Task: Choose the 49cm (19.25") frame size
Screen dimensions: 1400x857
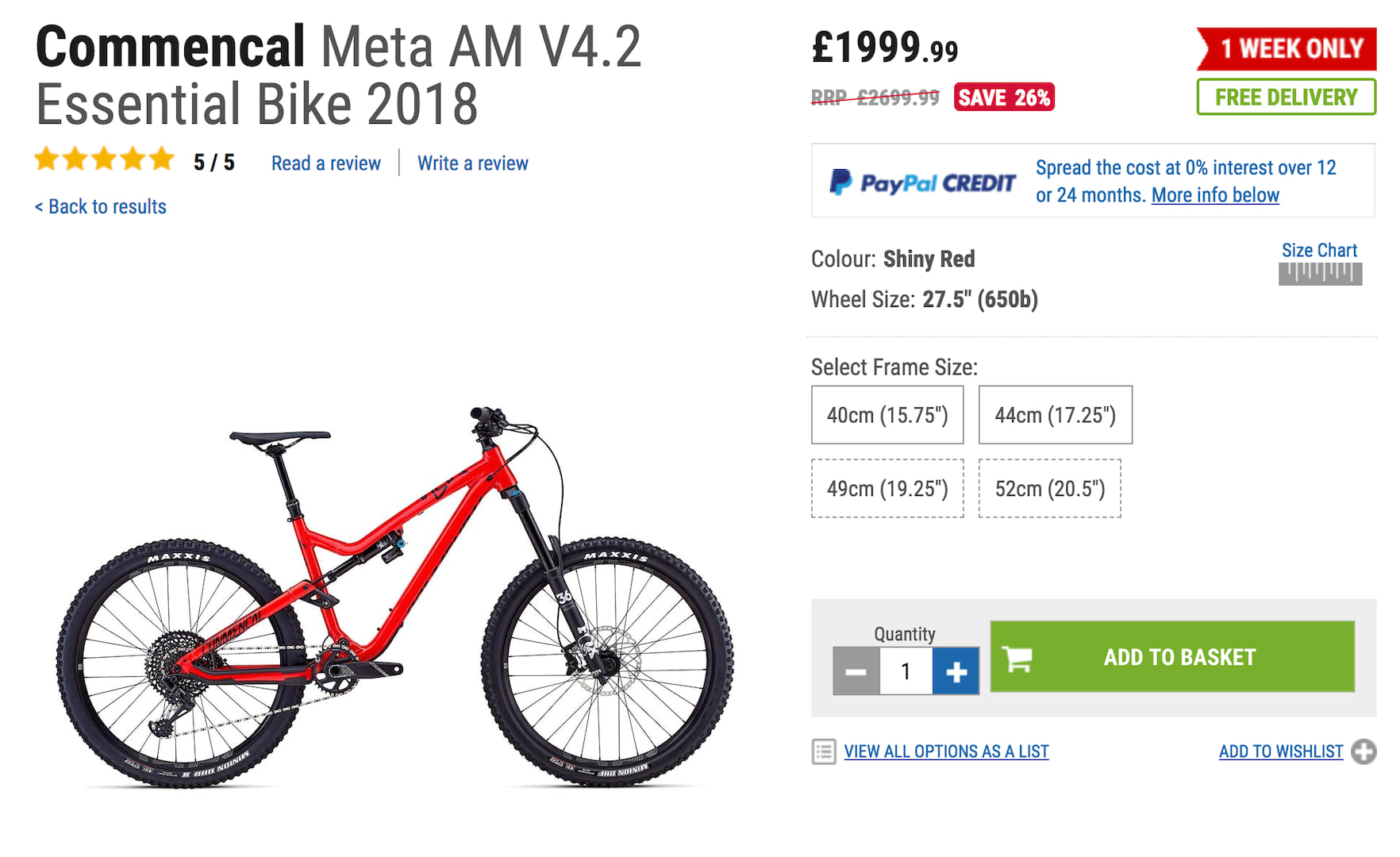Action: [x=887, y=489]
